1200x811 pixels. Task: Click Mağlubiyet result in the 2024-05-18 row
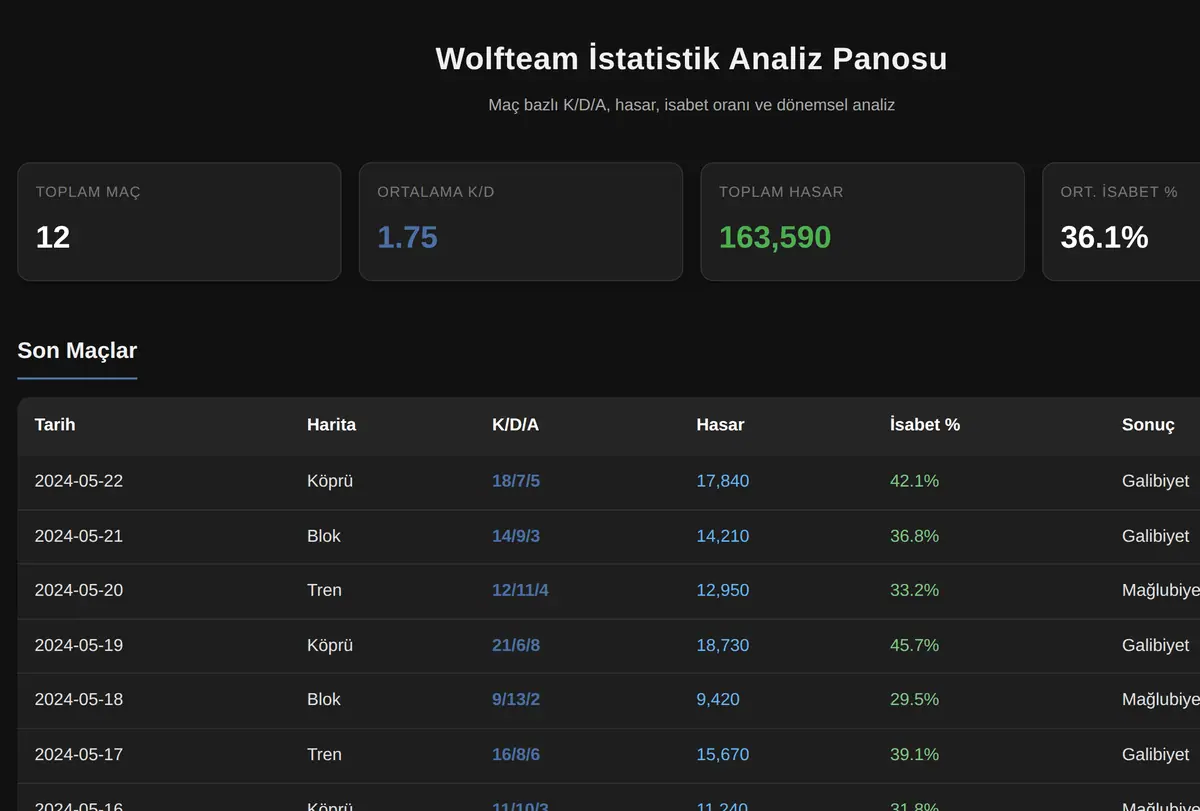pos(1161,699)
